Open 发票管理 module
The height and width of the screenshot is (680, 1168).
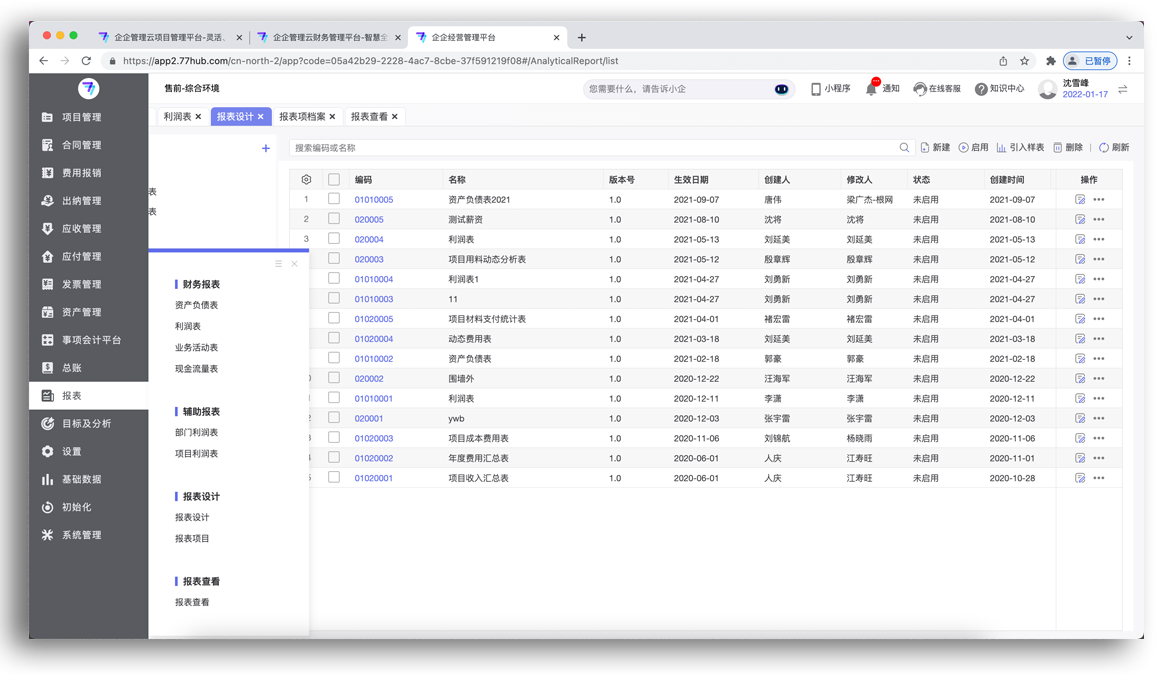tap(82, 285)
